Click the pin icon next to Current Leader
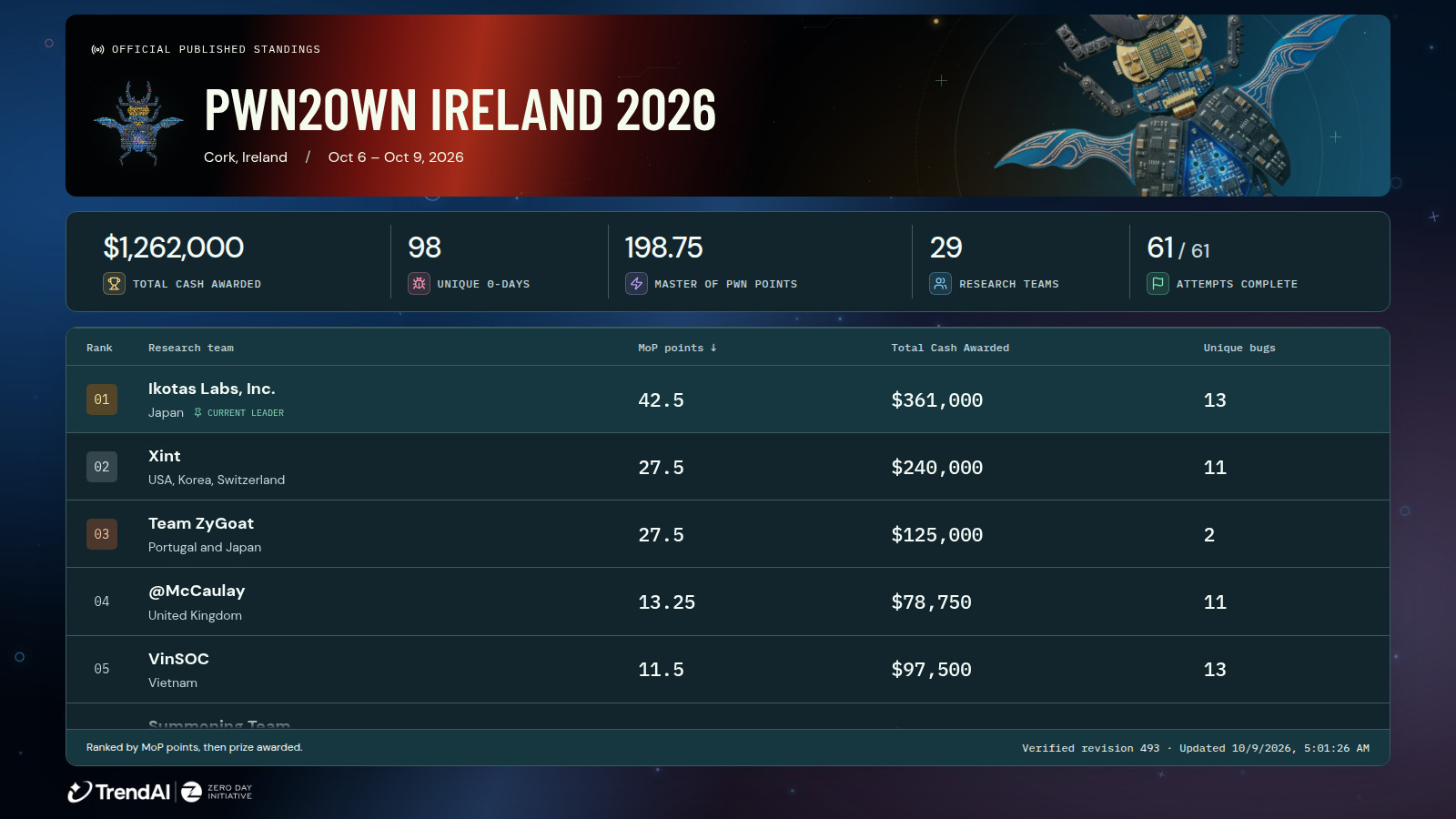The width and height of the screenshot is (1456, 819). pyautogui.click(x=197, y=413)
